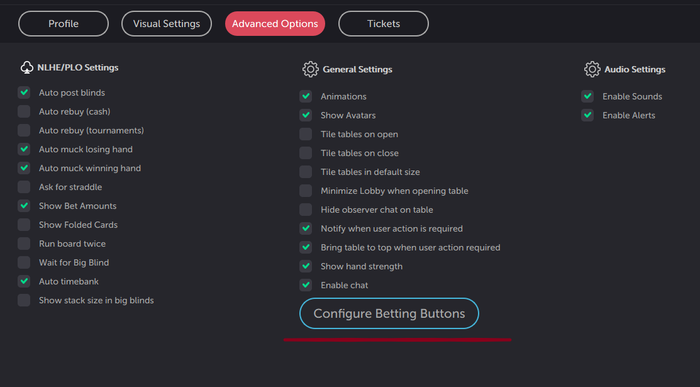
Task: Enable Auto rebuy (cash)
Action: tap(24, 111)
